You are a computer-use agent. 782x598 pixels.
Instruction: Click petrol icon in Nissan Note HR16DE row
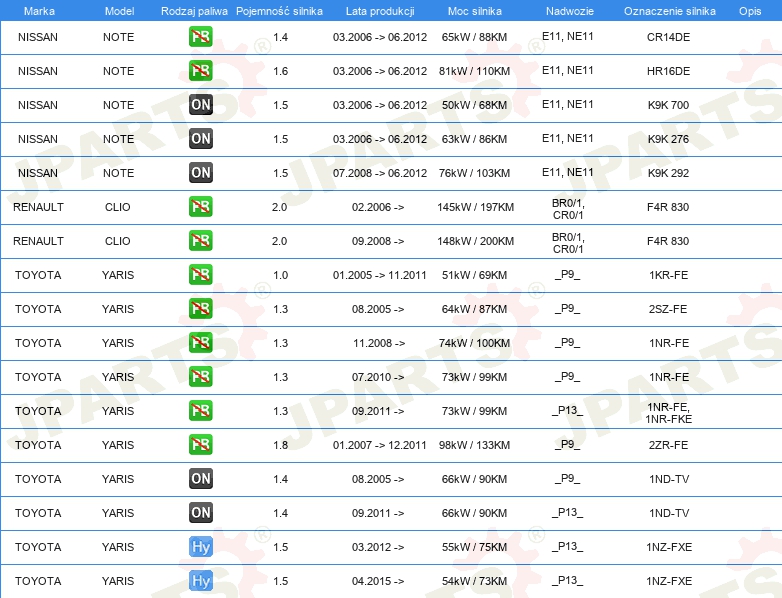coord(200,71)
